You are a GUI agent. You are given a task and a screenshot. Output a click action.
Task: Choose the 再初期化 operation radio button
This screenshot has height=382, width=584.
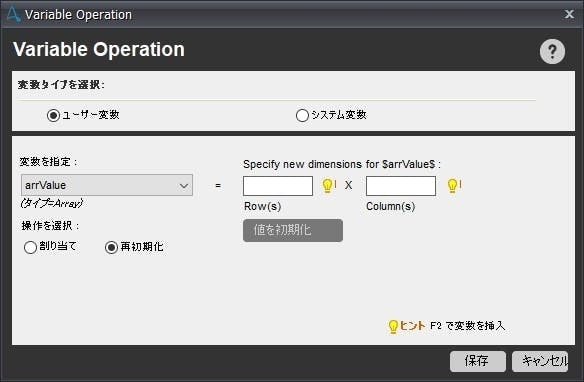(111, 247)
